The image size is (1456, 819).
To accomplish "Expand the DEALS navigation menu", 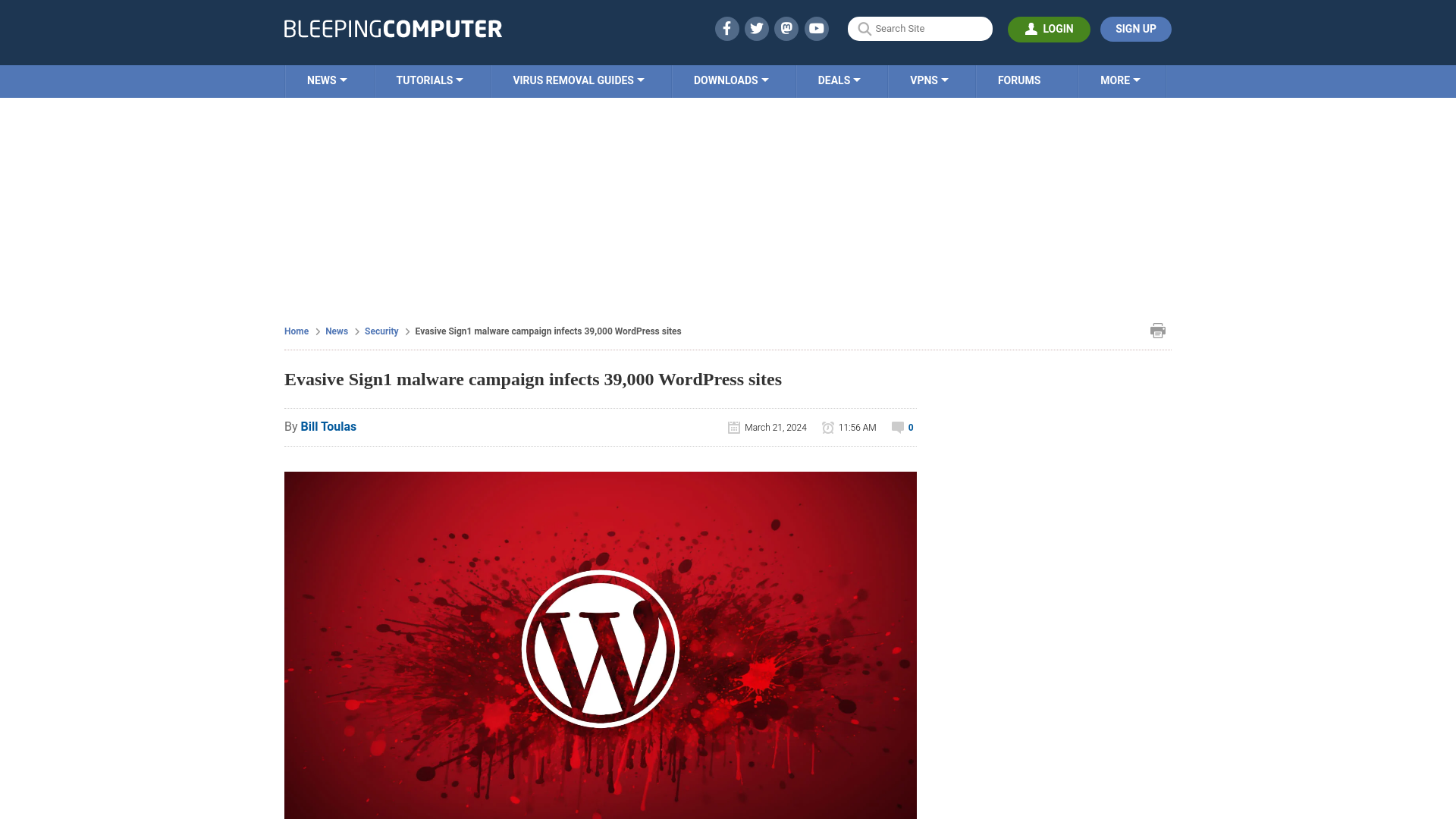I will tap(839, 80).
